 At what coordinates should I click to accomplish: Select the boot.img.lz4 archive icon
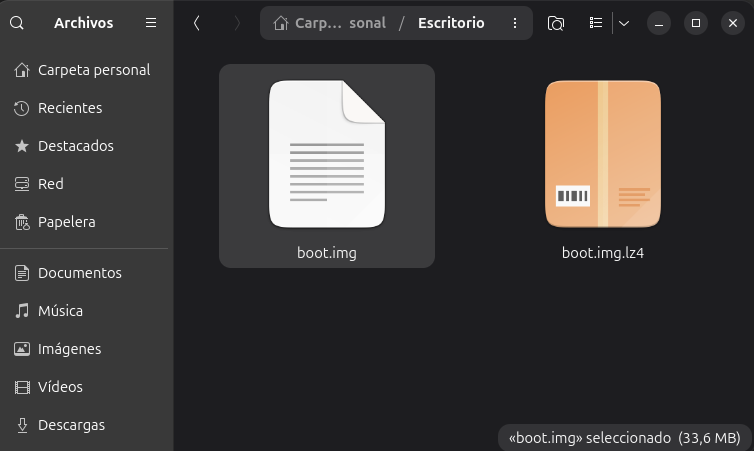603,155
